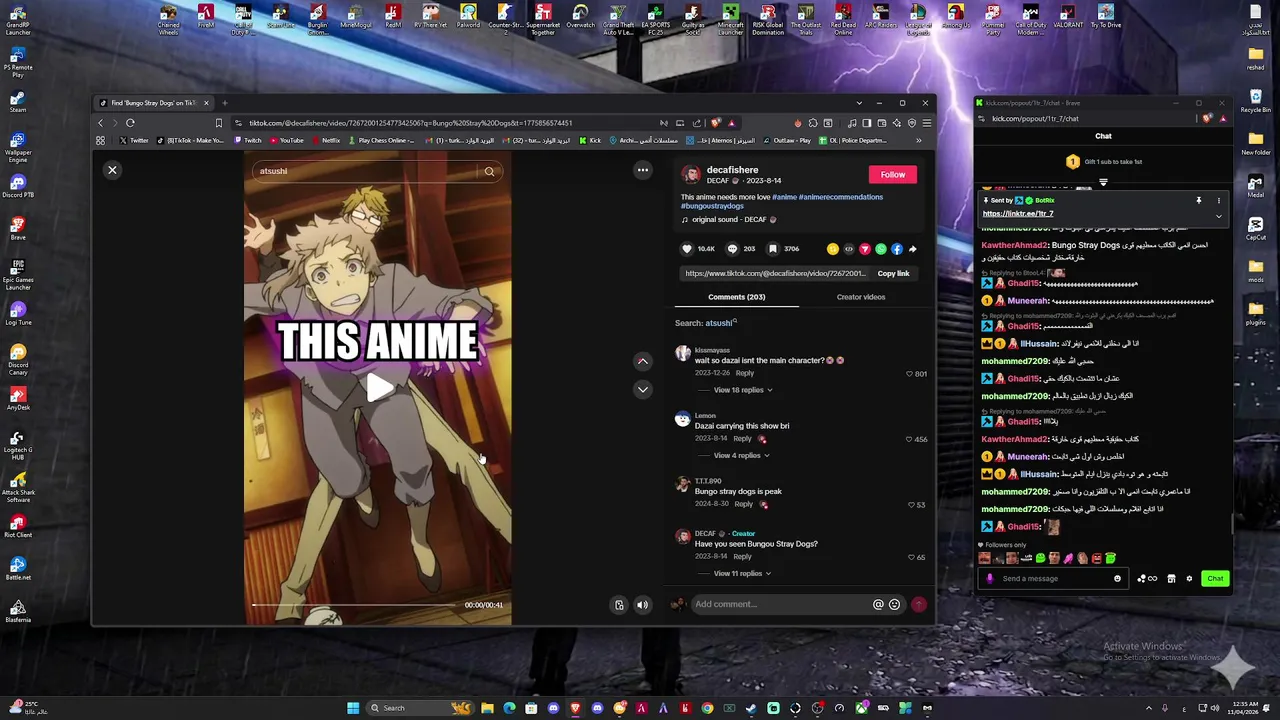Close the TikTok video viewer with X

112,170
